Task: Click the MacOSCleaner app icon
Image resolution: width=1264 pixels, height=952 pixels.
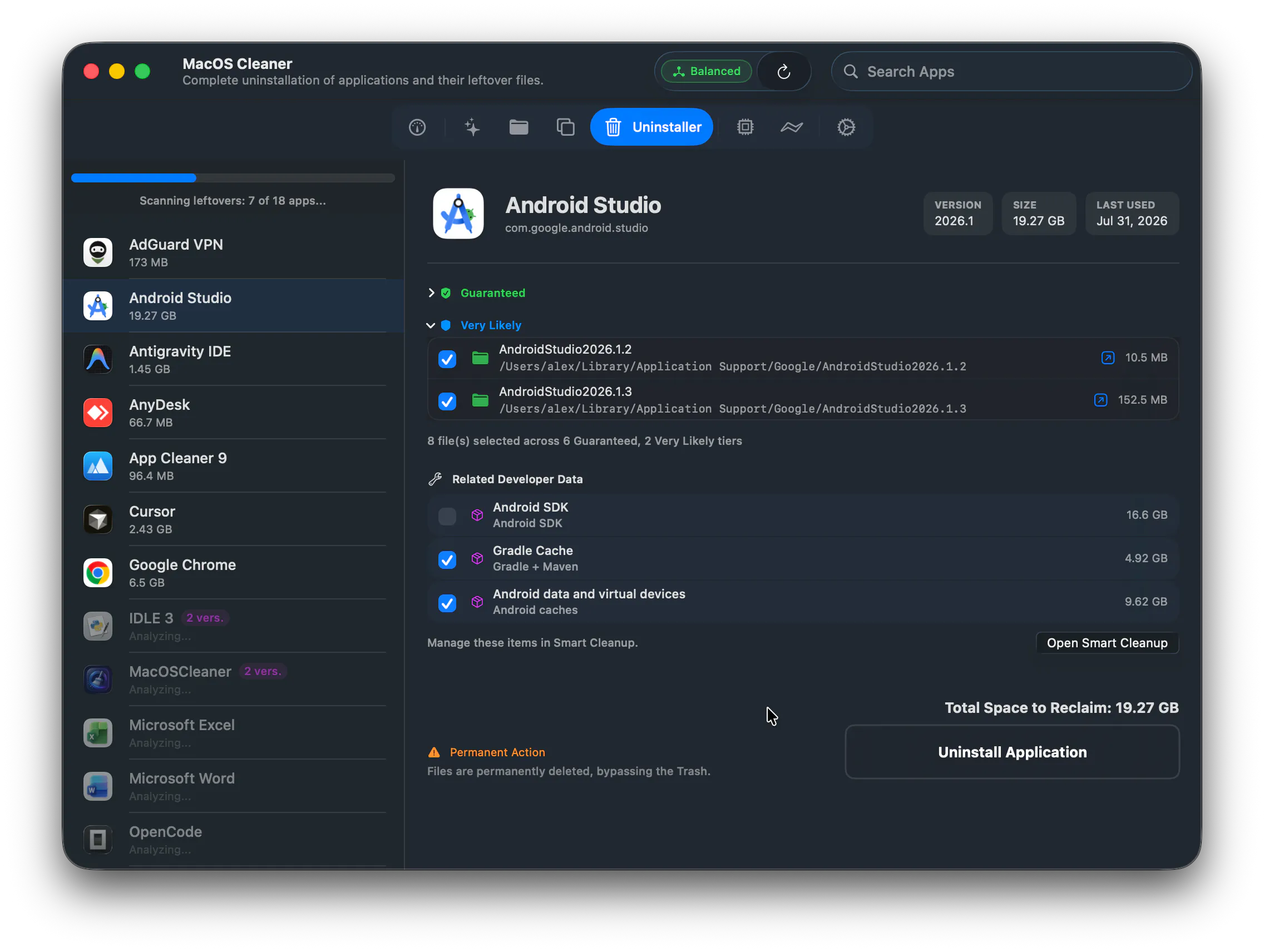Action: click(x=98, y=680)
